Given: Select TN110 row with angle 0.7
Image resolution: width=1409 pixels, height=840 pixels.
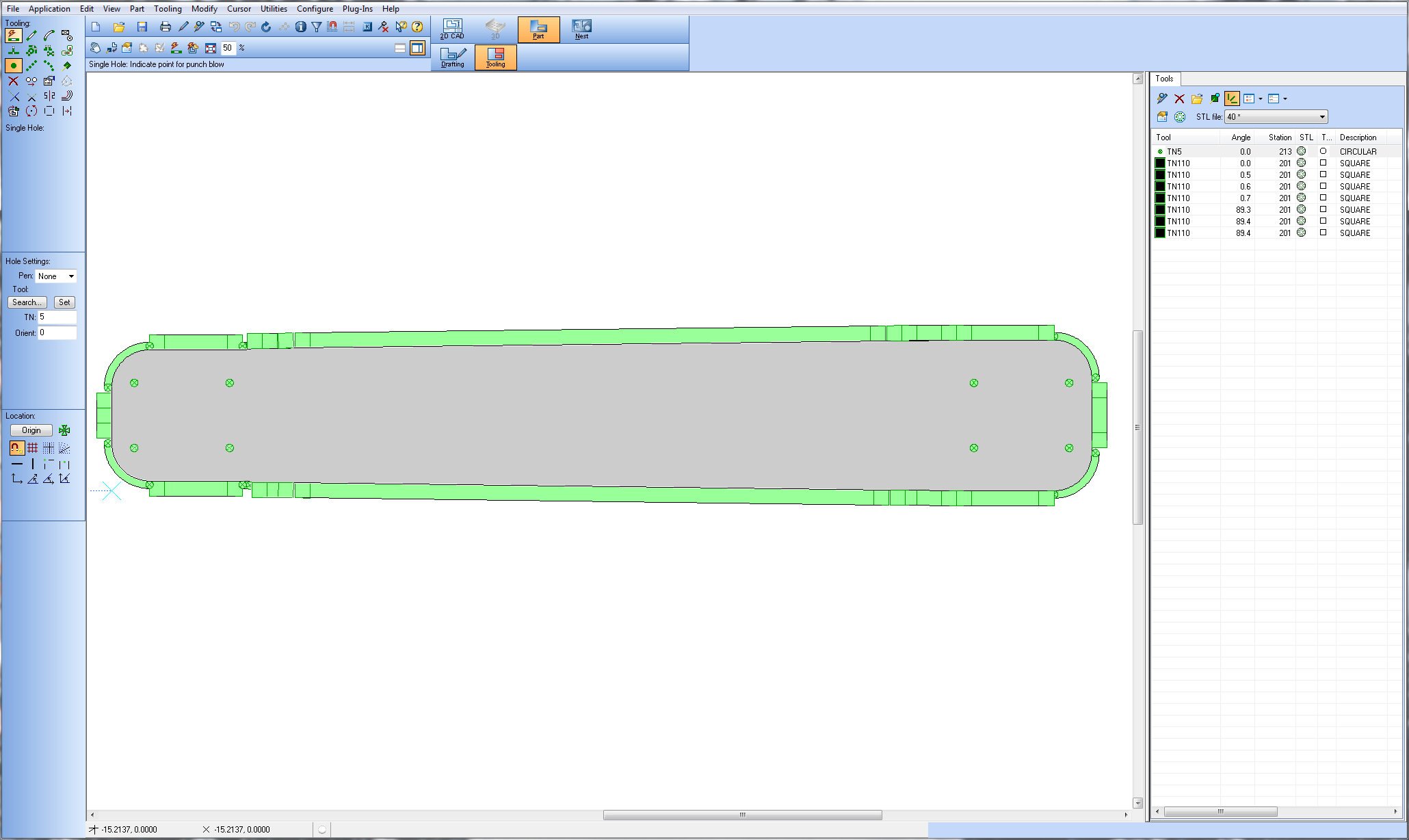Looking at the screenshot, I should pos(1276,198).
